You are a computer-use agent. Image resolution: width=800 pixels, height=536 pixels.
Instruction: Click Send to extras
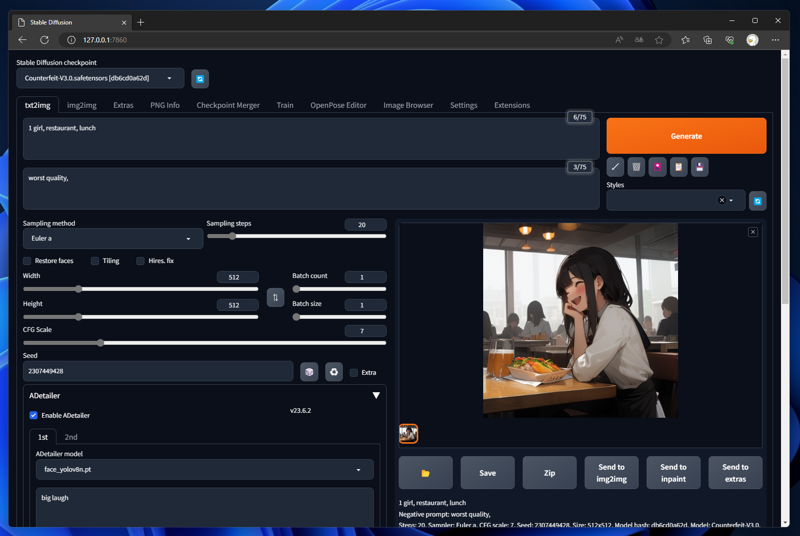(x=735, y=473)
